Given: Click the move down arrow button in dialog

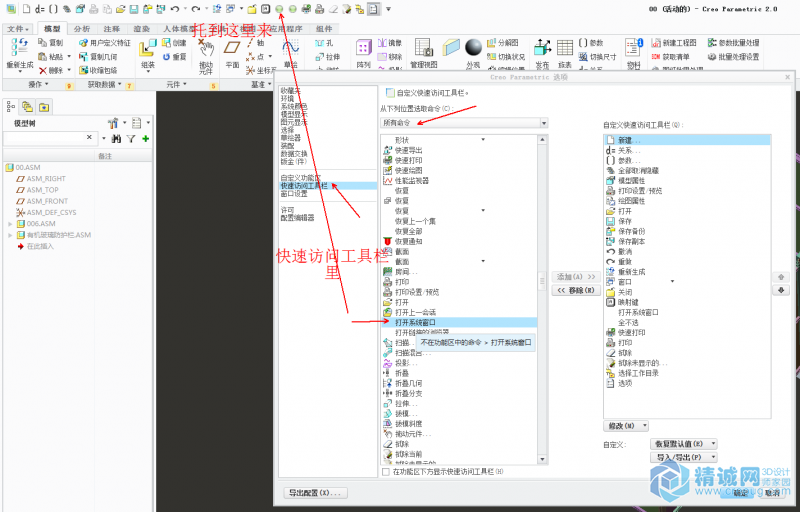Looking at the screenshot, I should tap(781, 290).
